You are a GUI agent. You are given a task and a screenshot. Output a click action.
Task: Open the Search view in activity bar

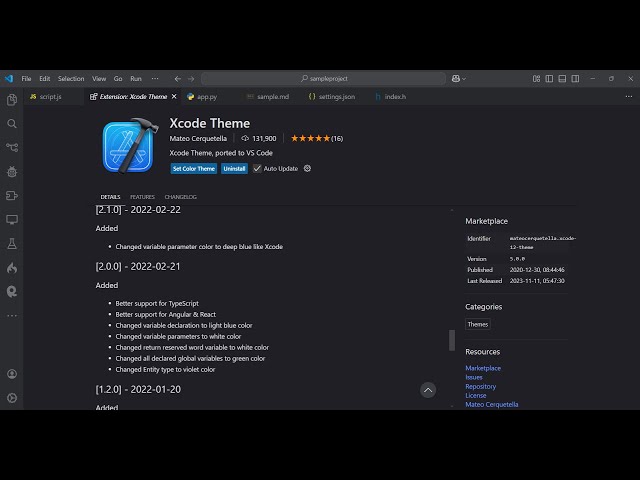(12, 124)
